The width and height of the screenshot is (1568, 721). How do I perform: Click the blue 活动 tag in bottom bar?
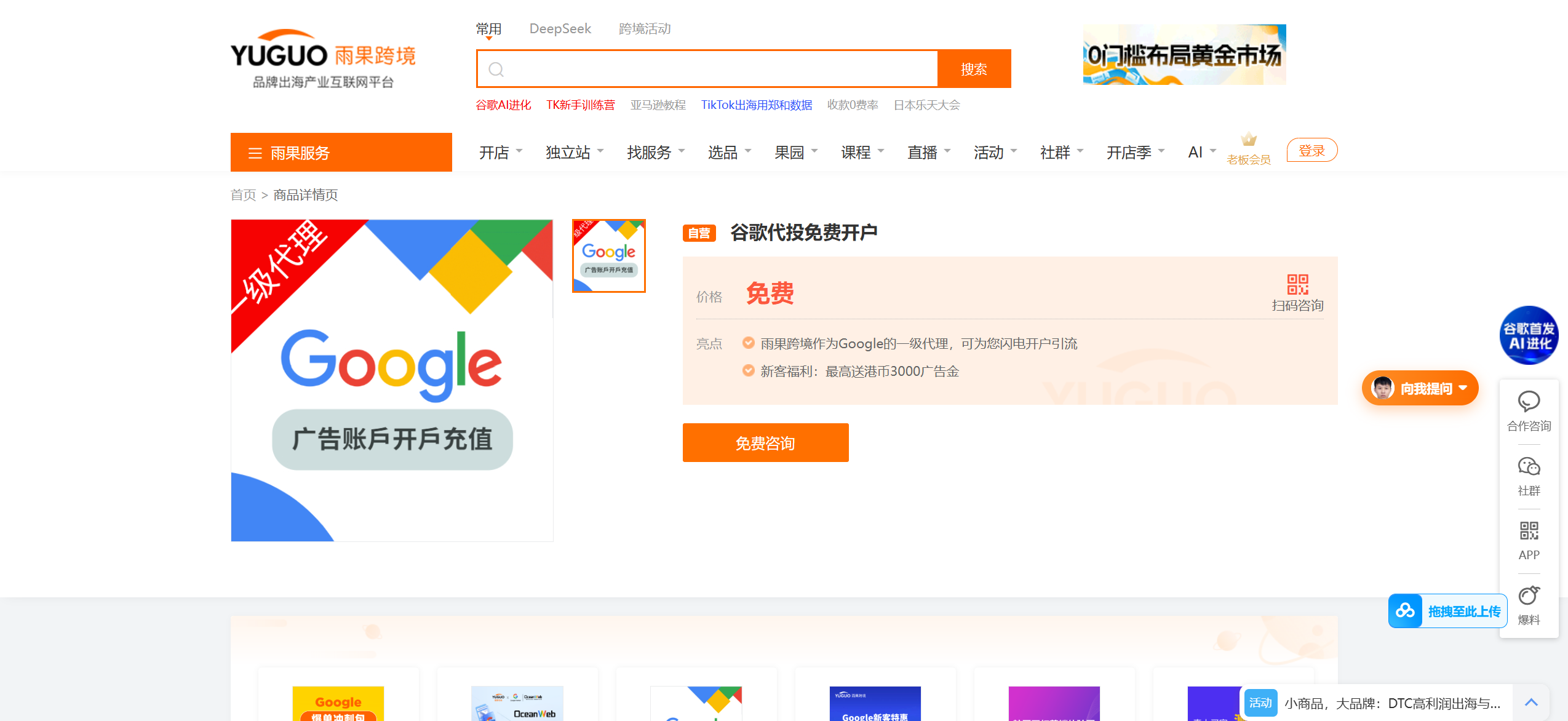1260,703
